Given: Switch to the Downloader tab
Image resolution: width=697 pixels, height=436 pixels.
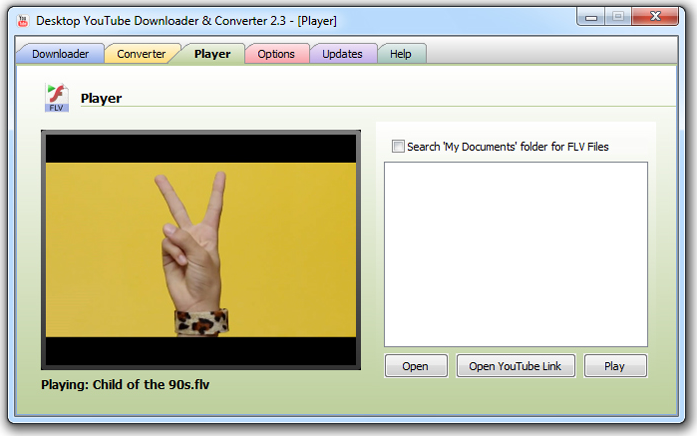Looking at the screenshot, I should point(60,54).
